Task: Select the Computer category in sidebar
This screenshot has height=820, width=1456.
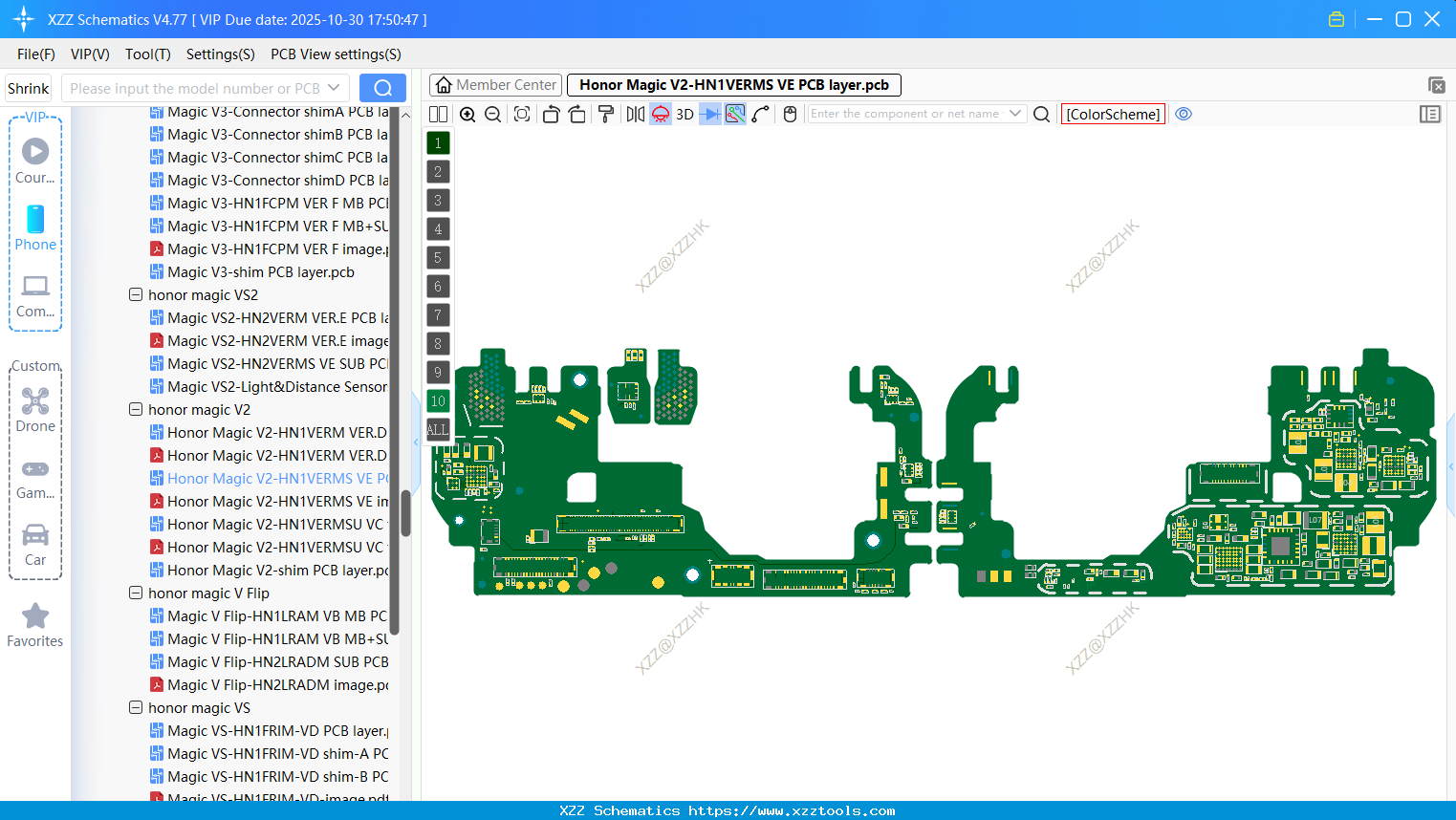Action: [x=35, y=294]
